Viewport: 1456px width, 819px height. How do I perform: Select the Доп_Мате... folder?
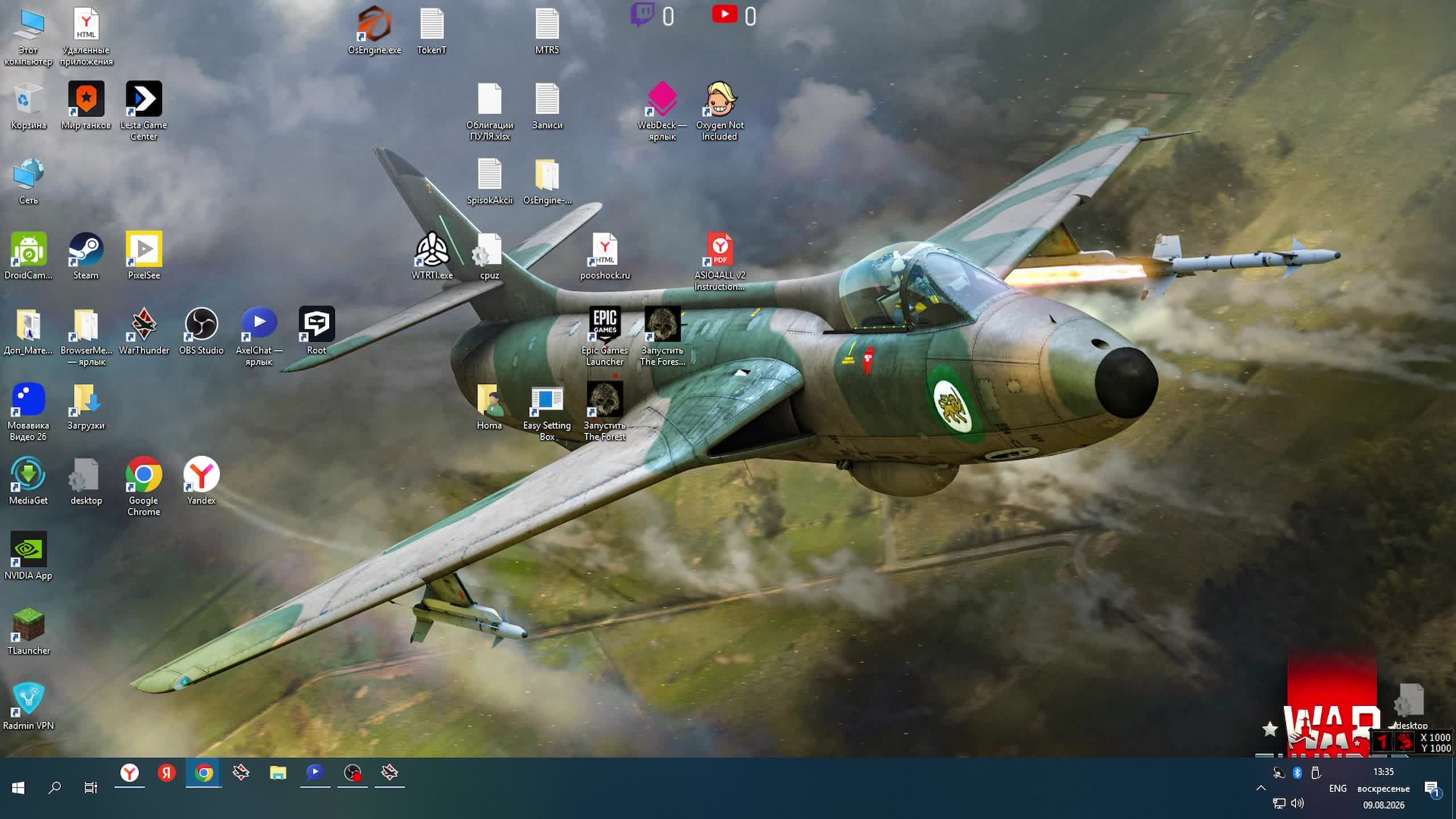28,331
